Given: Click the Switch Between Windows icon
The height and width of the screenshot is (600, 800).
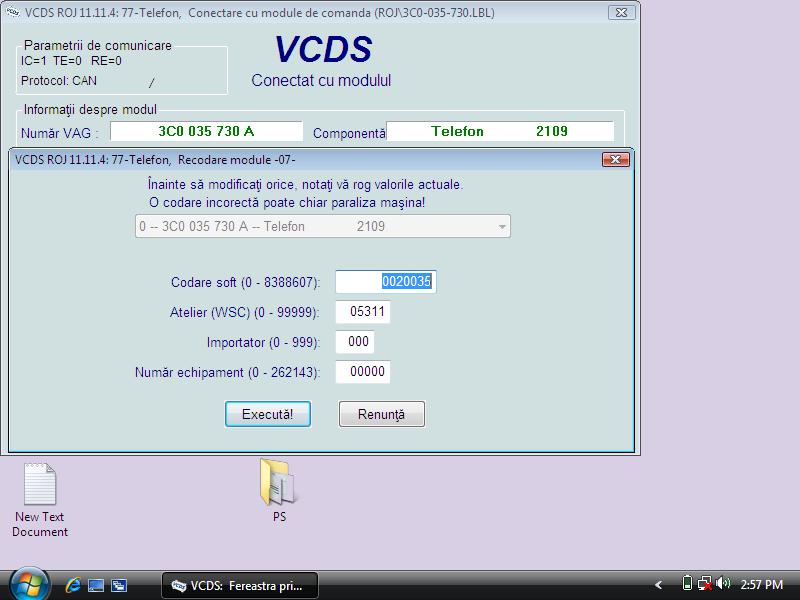Looking at the screenshot, I should 119,585.
